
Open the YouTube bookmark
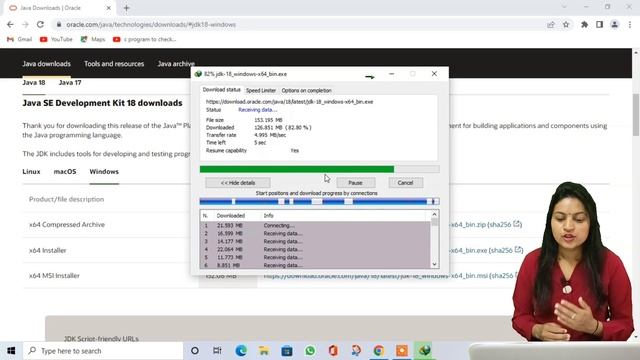point(56,39)
